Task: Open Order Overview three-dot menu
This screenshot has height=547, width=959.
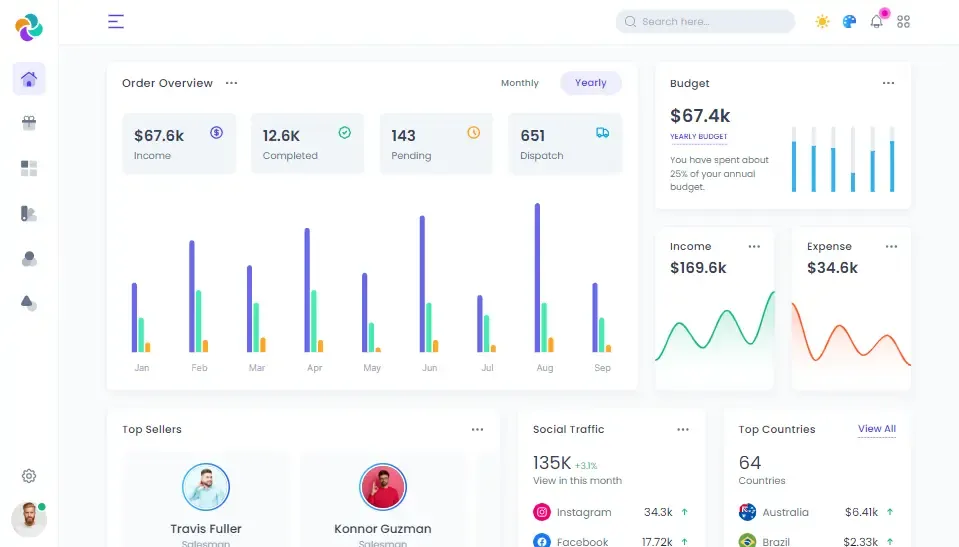Action: click(231, 83)
